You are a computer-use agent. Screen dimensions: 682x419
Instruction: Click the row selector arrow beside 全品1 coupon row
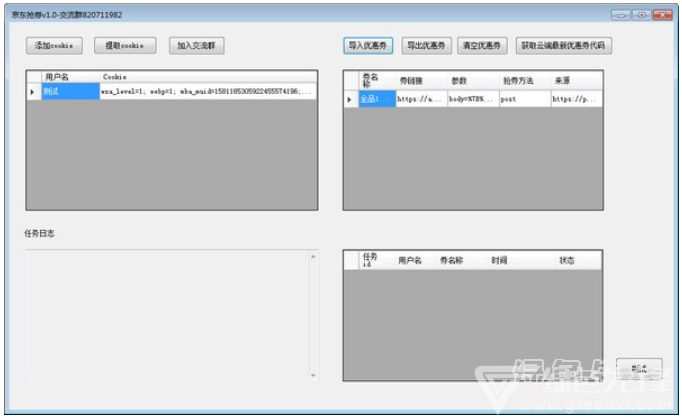tap(350, 100)
